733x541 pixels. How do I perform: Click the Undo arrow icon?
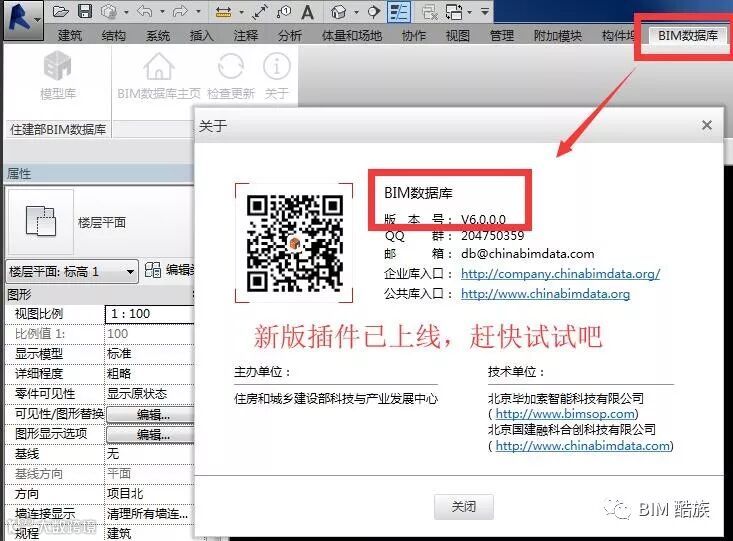pos(145,11)
